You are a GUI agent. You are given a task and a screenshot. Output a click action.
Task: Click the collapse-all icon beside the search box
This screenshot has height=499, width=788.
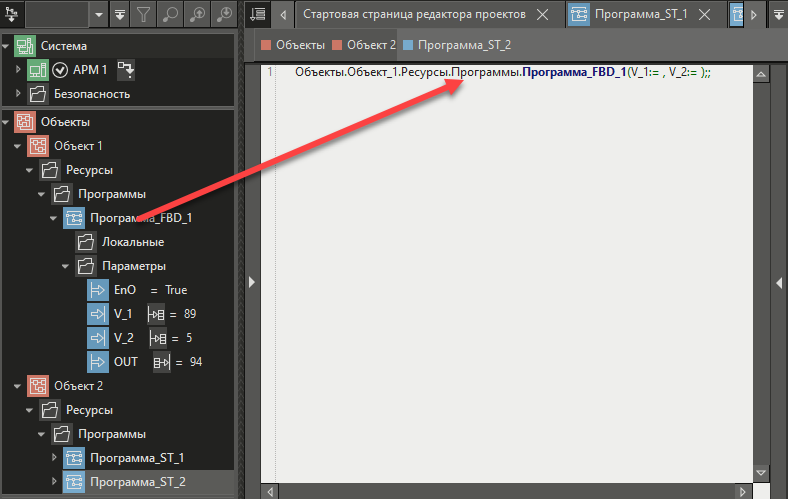pyautogui.click(x=120, y=15)
